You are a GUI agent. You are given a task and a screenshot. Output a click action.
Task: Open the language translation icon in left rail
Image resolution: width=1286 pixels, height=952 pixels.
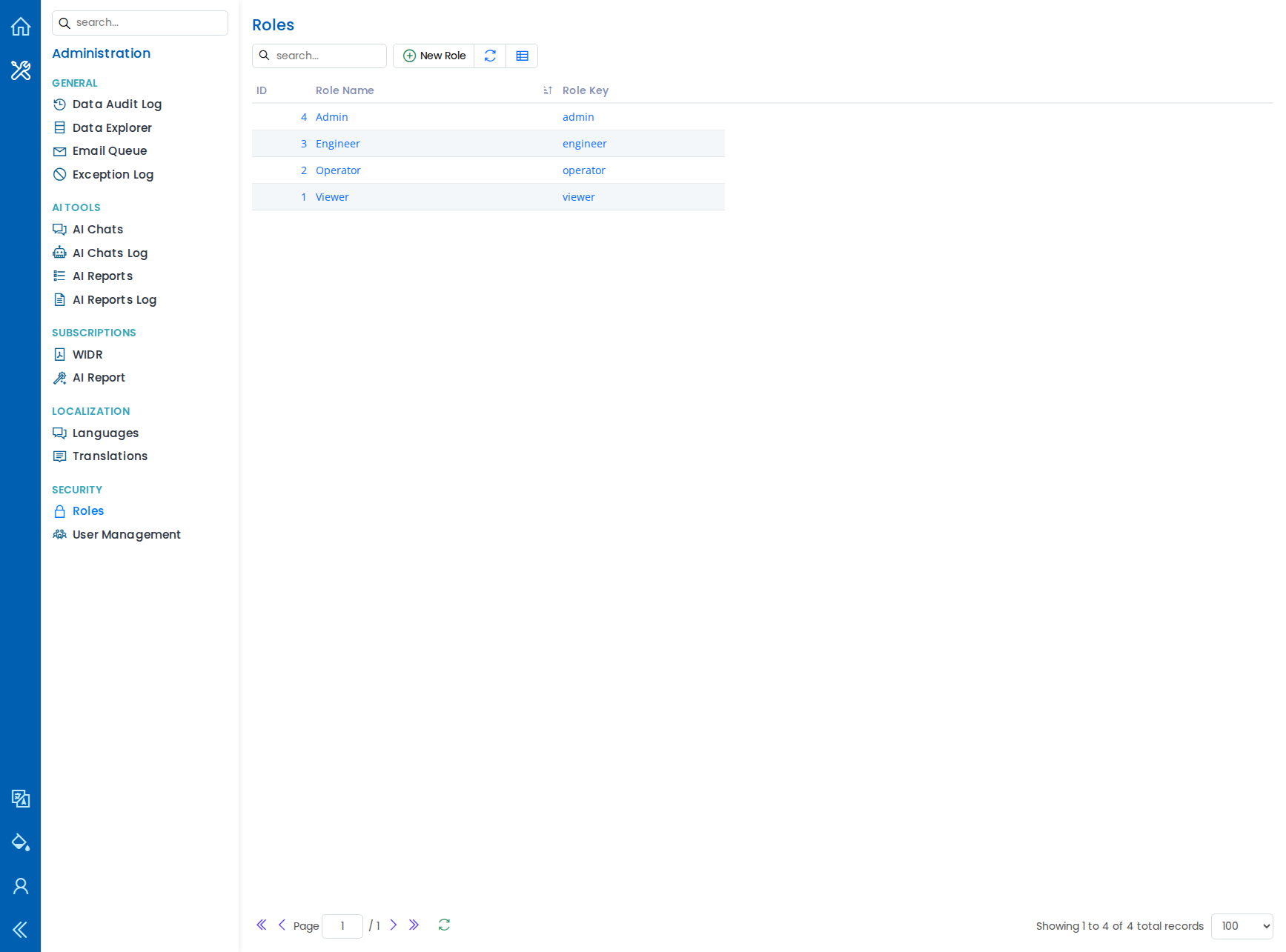21,799
